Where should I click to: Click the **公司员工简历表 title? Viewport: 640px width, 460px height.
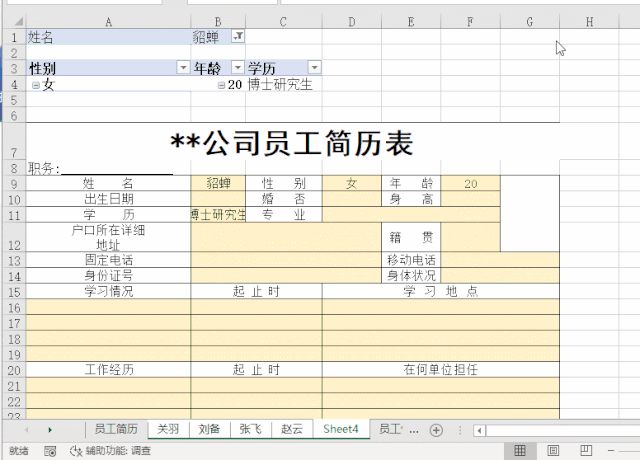click(x=292, y=142)
